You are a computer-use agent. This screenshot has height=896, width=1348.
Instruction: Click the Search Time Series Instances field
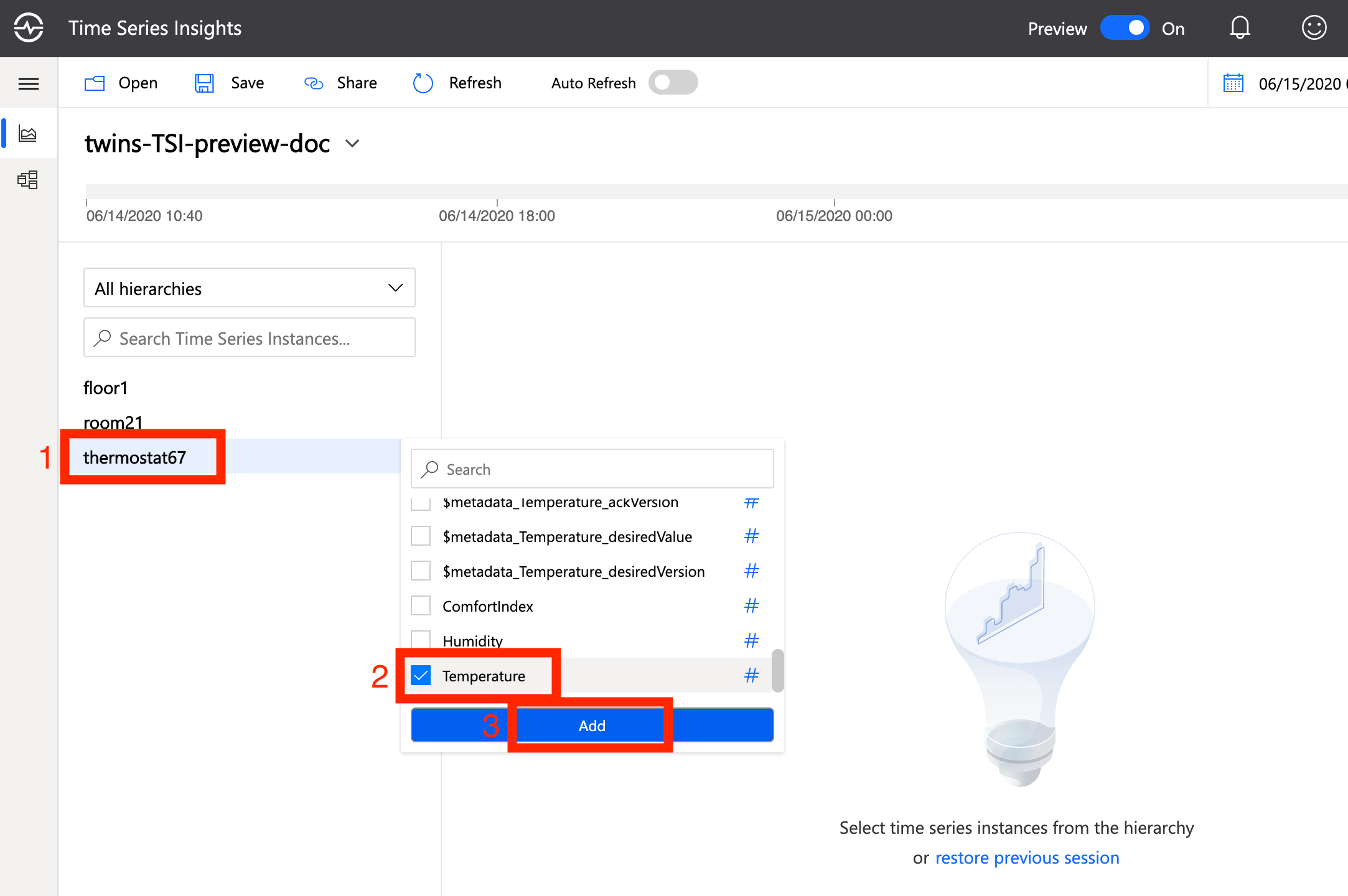(249, 337)
